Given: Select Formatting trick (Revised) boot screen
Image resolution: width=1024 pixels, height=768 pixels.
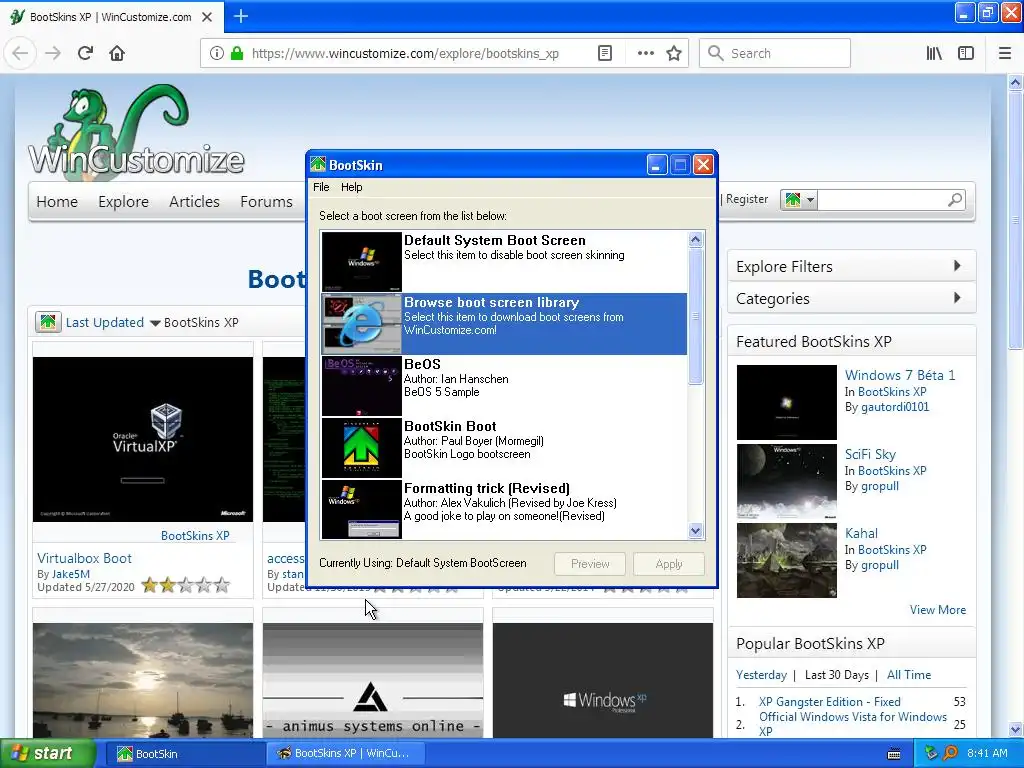Looking at the screenshot, I should (504, 509).
